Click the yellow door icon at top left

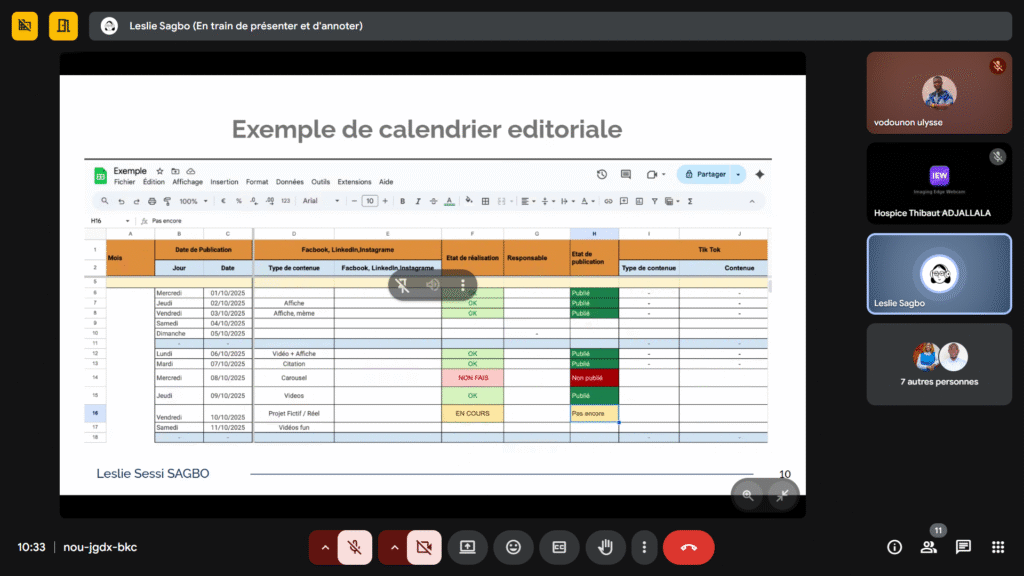coord(63,25)
